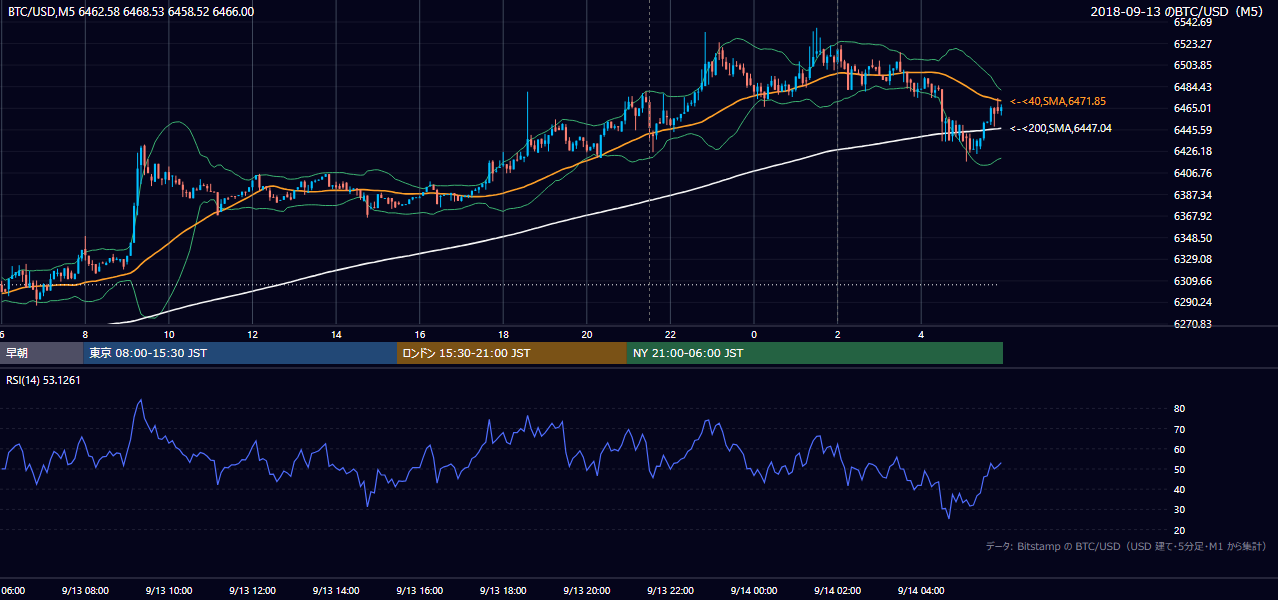Click the 6445.59 price axis label
This screenshot has height=600, width=1278.
(x=1192, y=130)
